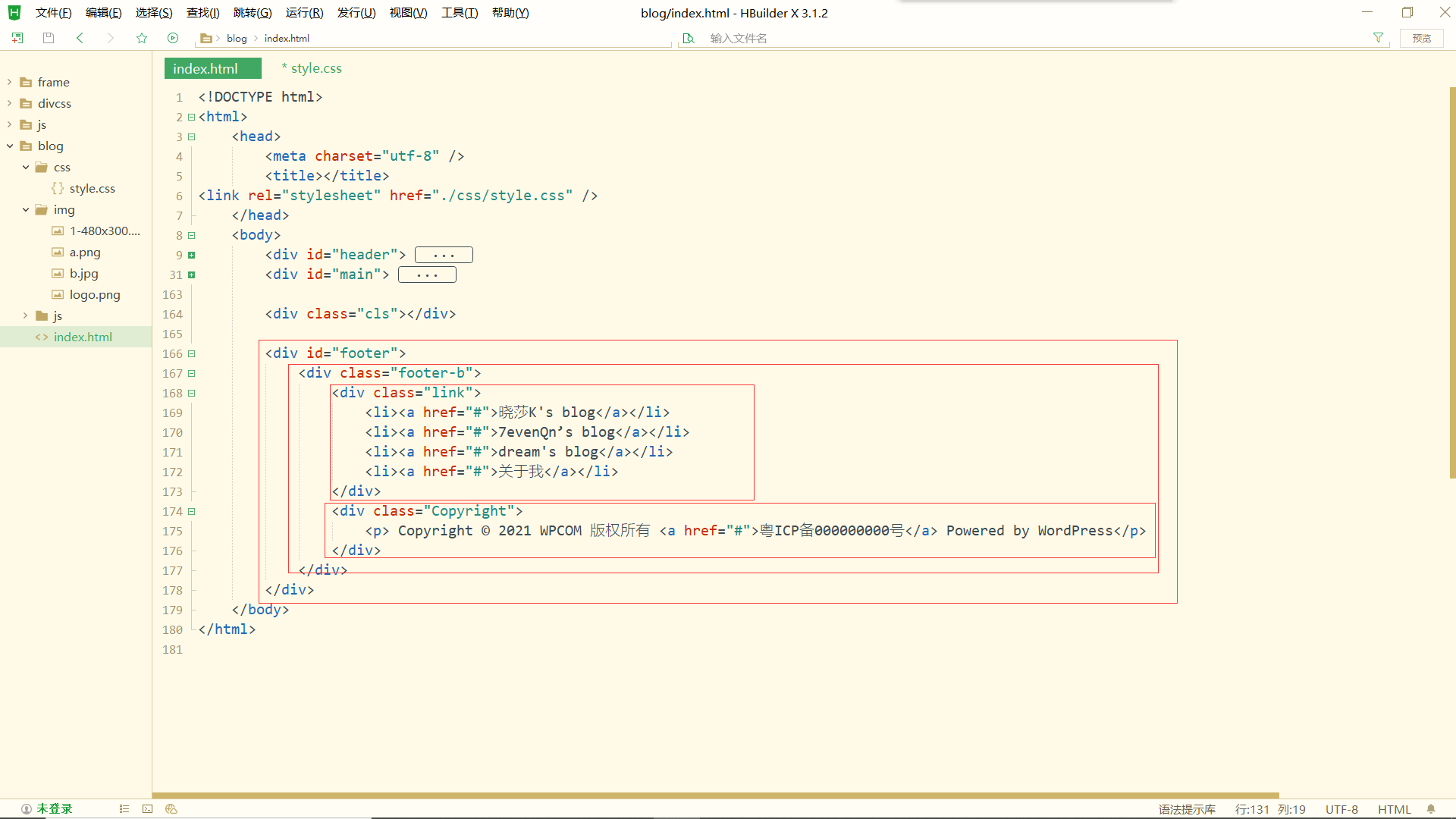Screen dimensions: 1456x819
Task: Switch to the index.html tab
Action: coord(212,68)
